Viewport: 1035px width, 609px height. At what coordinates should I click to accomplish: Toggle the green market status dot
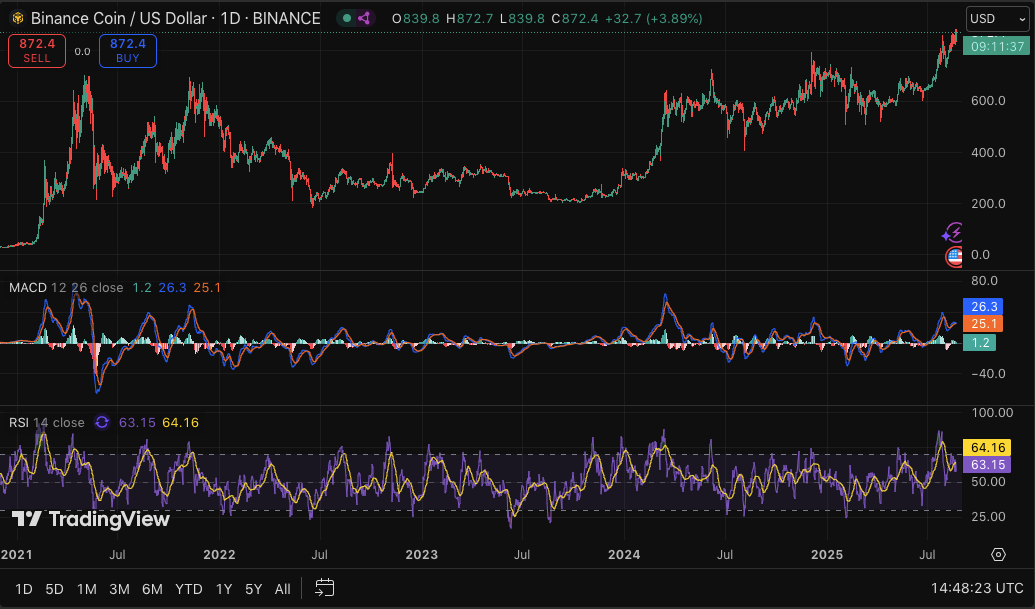pos(345,18)
